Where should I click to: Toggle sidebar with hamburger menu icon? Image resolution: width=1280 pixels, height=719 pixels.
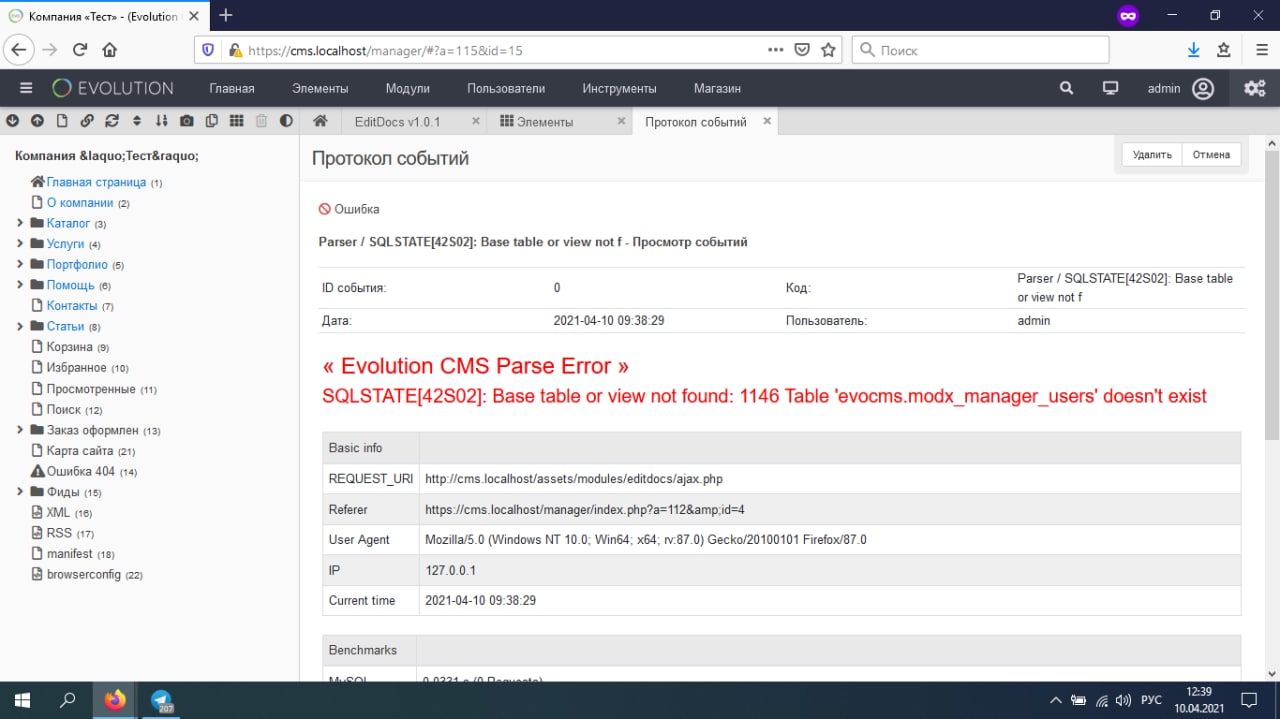pyautogui.click(x=26, y=88)
